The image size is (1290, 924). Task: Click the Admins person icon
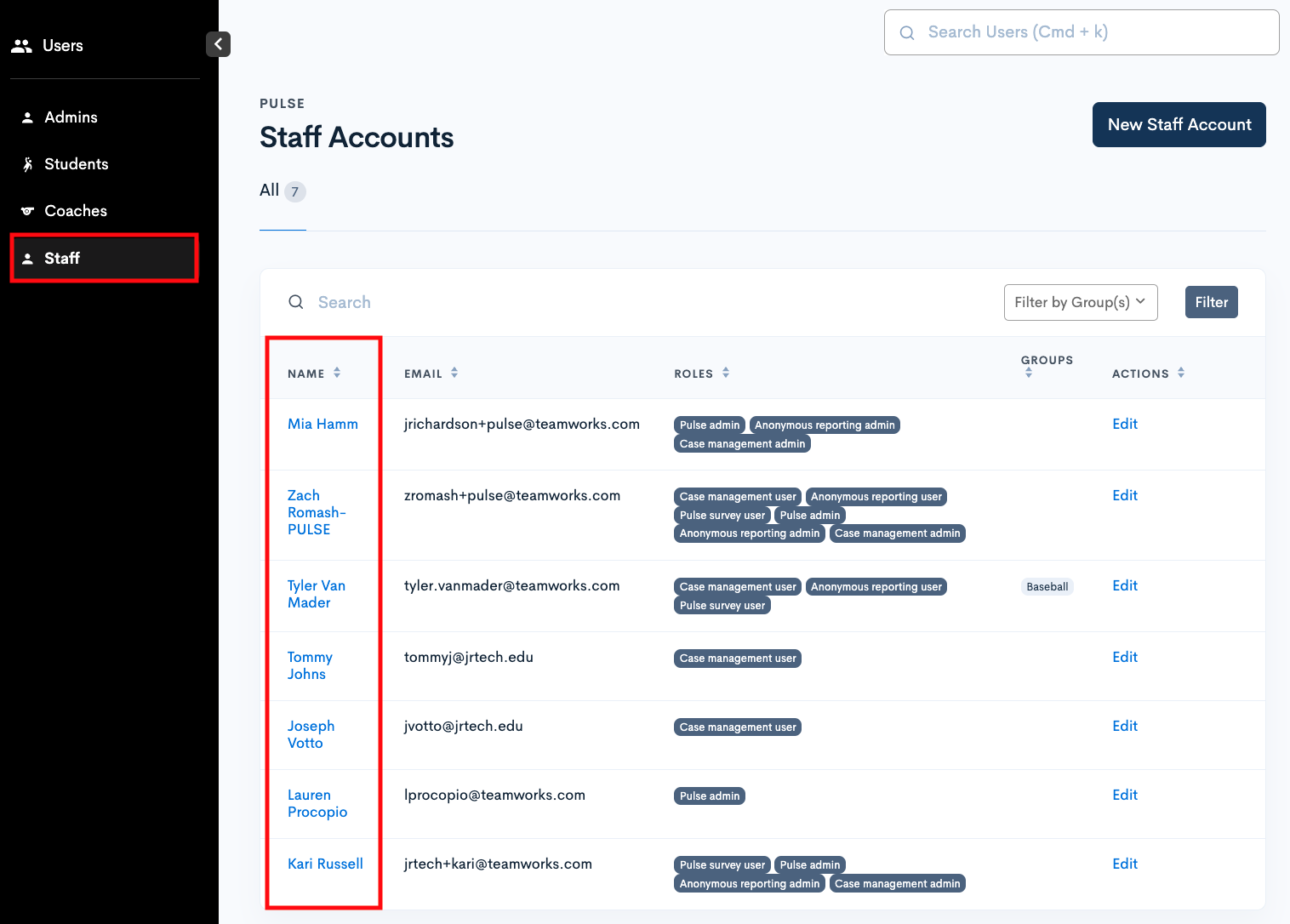click(27, 117)
